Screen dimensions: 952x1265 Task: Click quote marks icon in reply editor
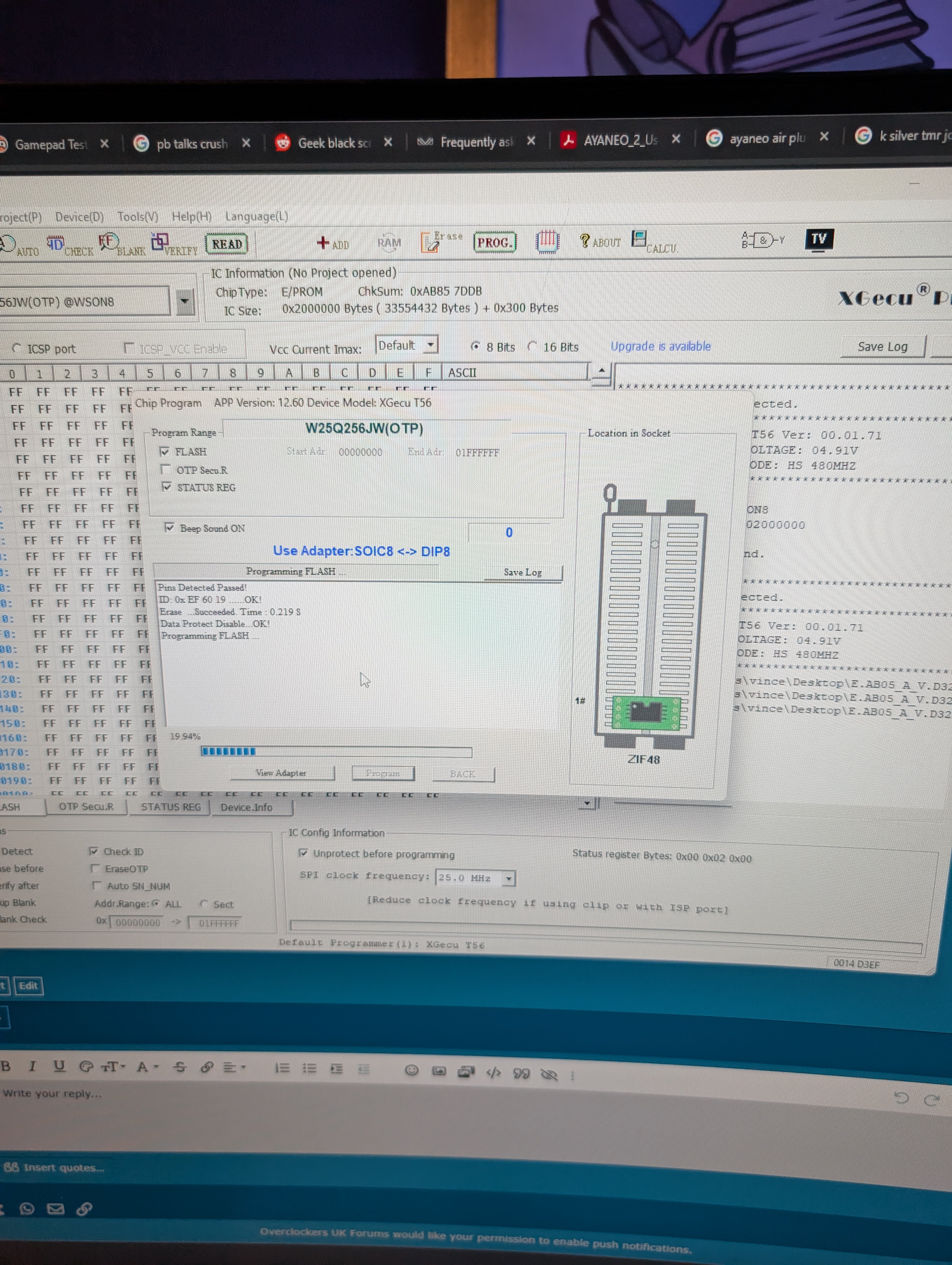point(521,1073)
